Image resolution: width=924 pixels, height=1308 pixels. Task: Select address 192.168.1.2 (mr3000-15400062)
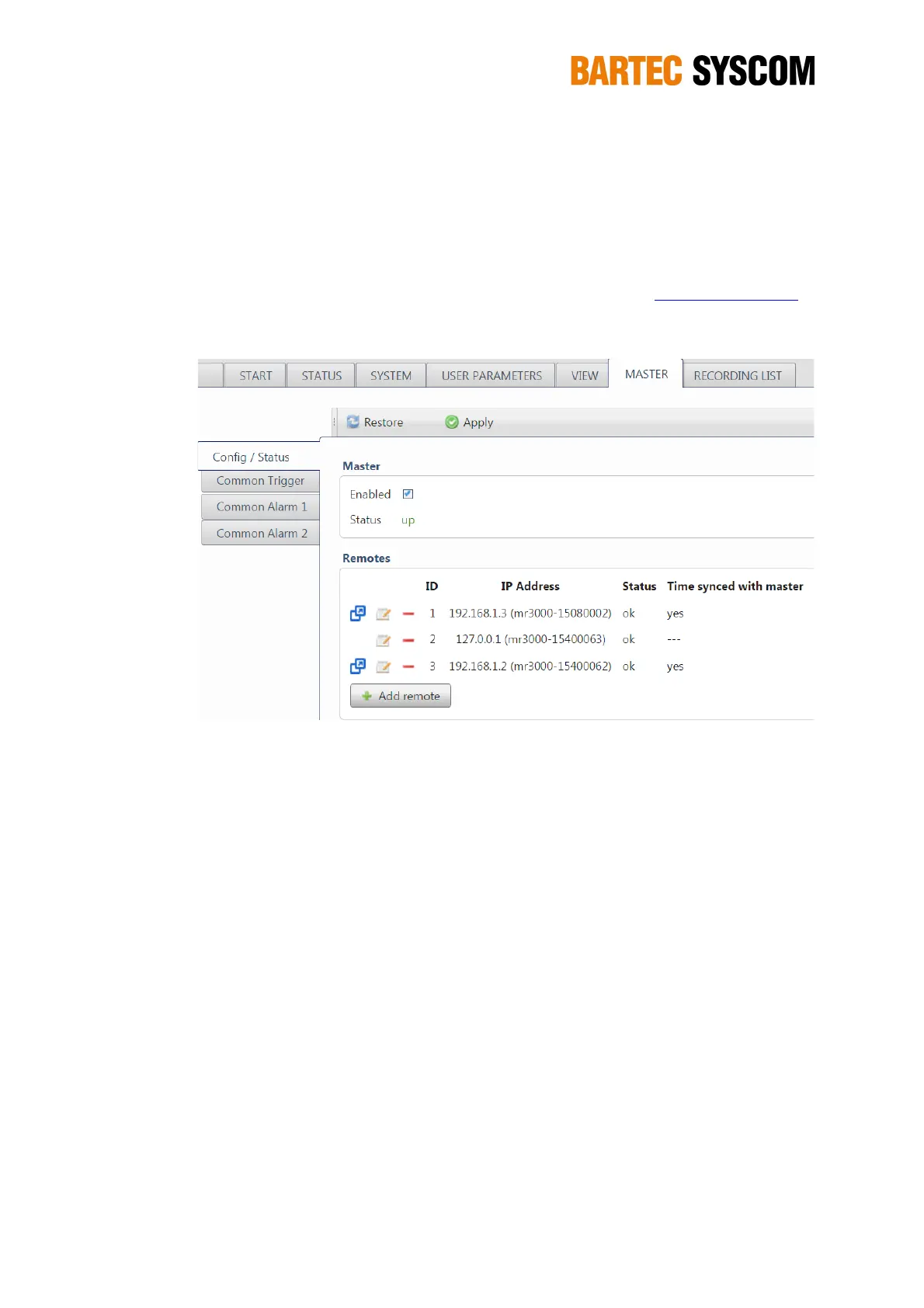click(530, 666)
